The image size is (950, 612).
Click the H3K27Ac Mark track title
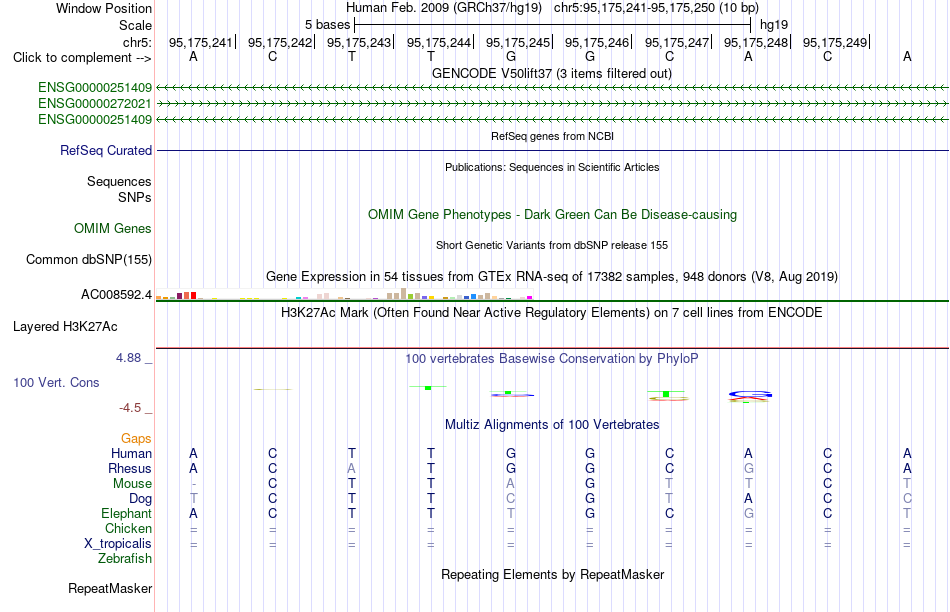point(552,313)
